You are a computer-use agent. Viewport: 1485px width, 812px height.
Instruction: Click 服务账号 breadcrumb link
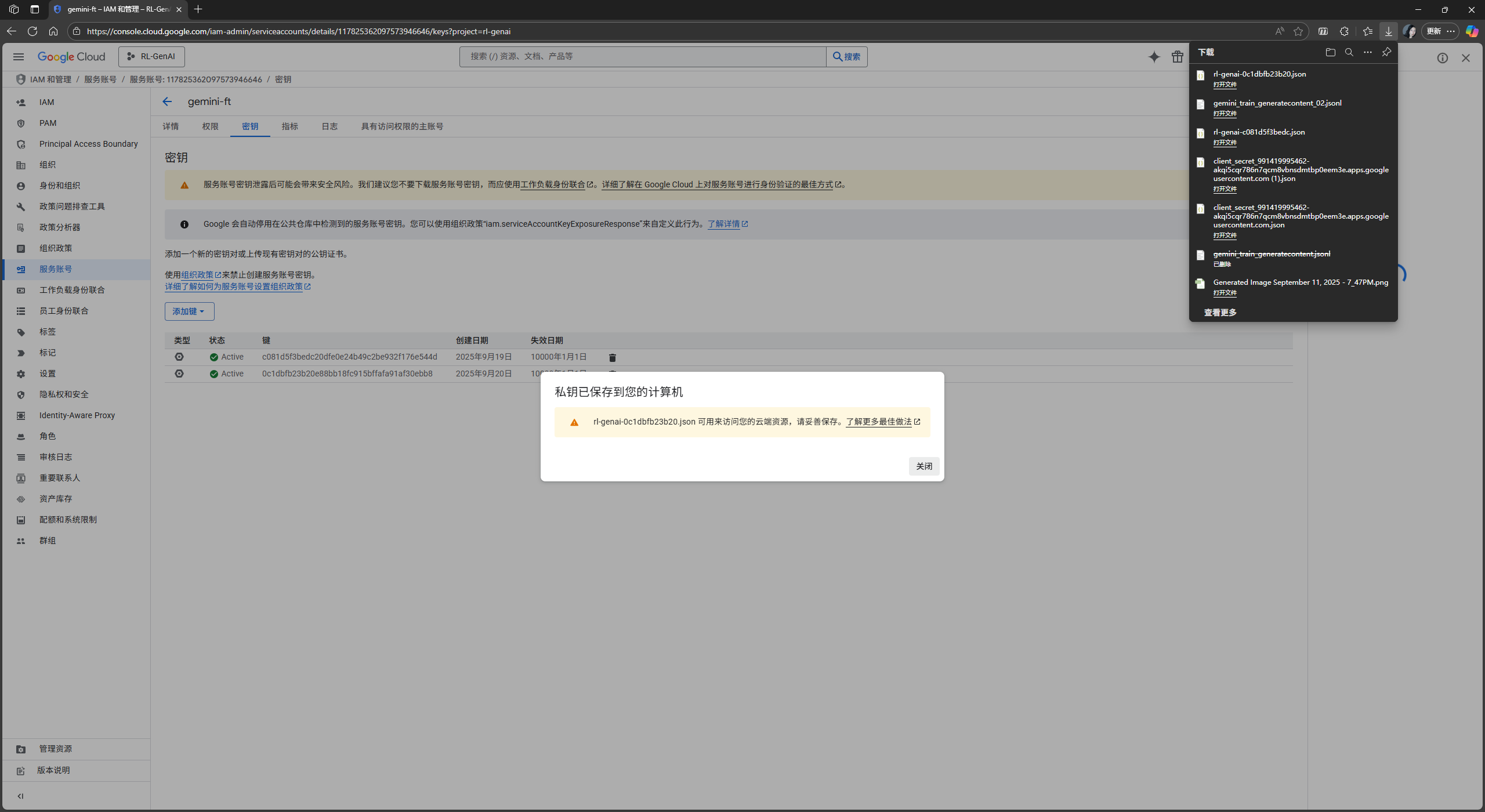pos(100,79)
